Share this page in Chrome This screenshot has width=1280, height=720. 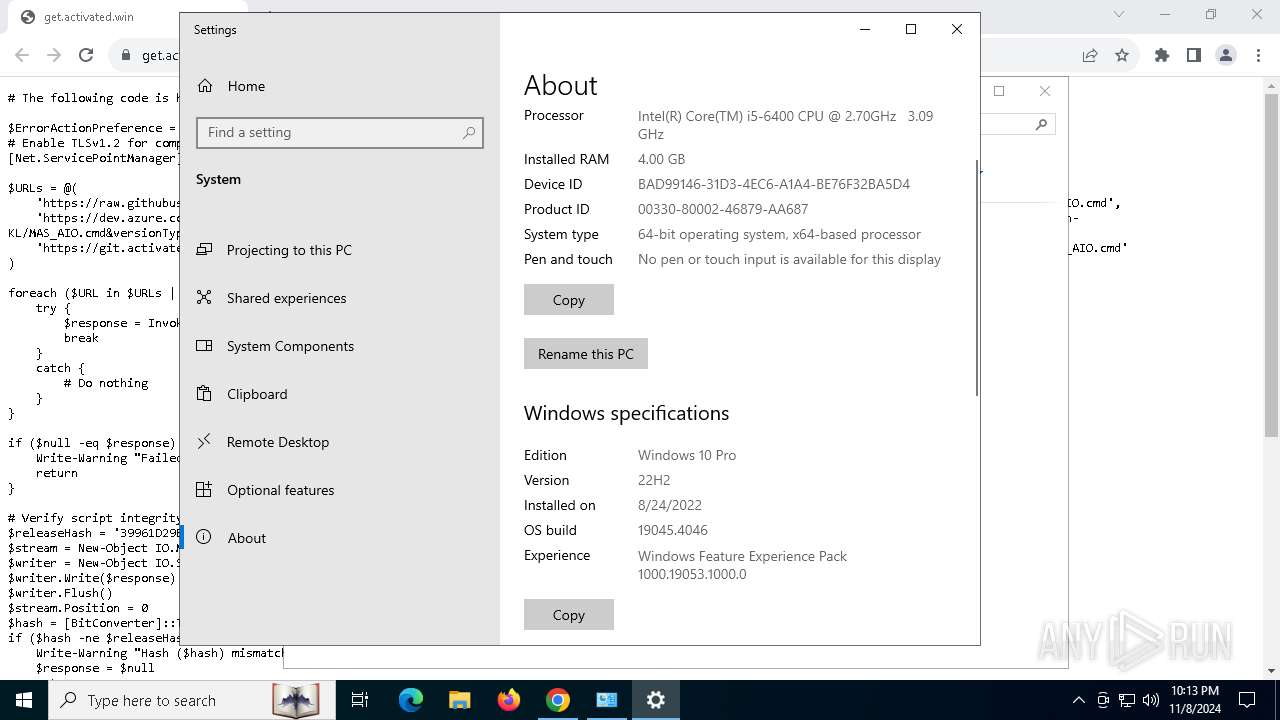tap(1090, 55)
